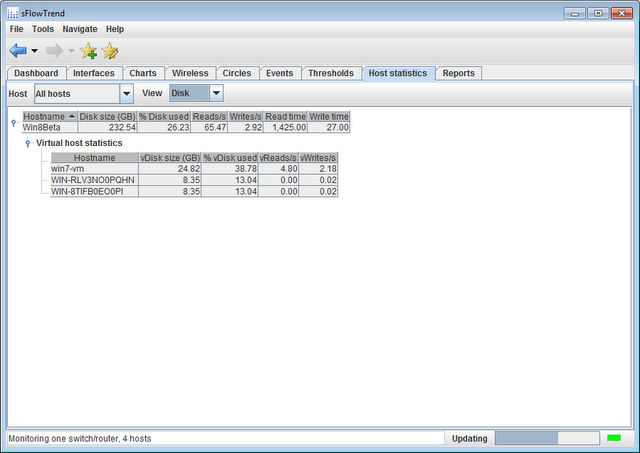Viewport: 640px width, 453px height.
Task: Click the green status indicator light
Action: coord(613,438)
